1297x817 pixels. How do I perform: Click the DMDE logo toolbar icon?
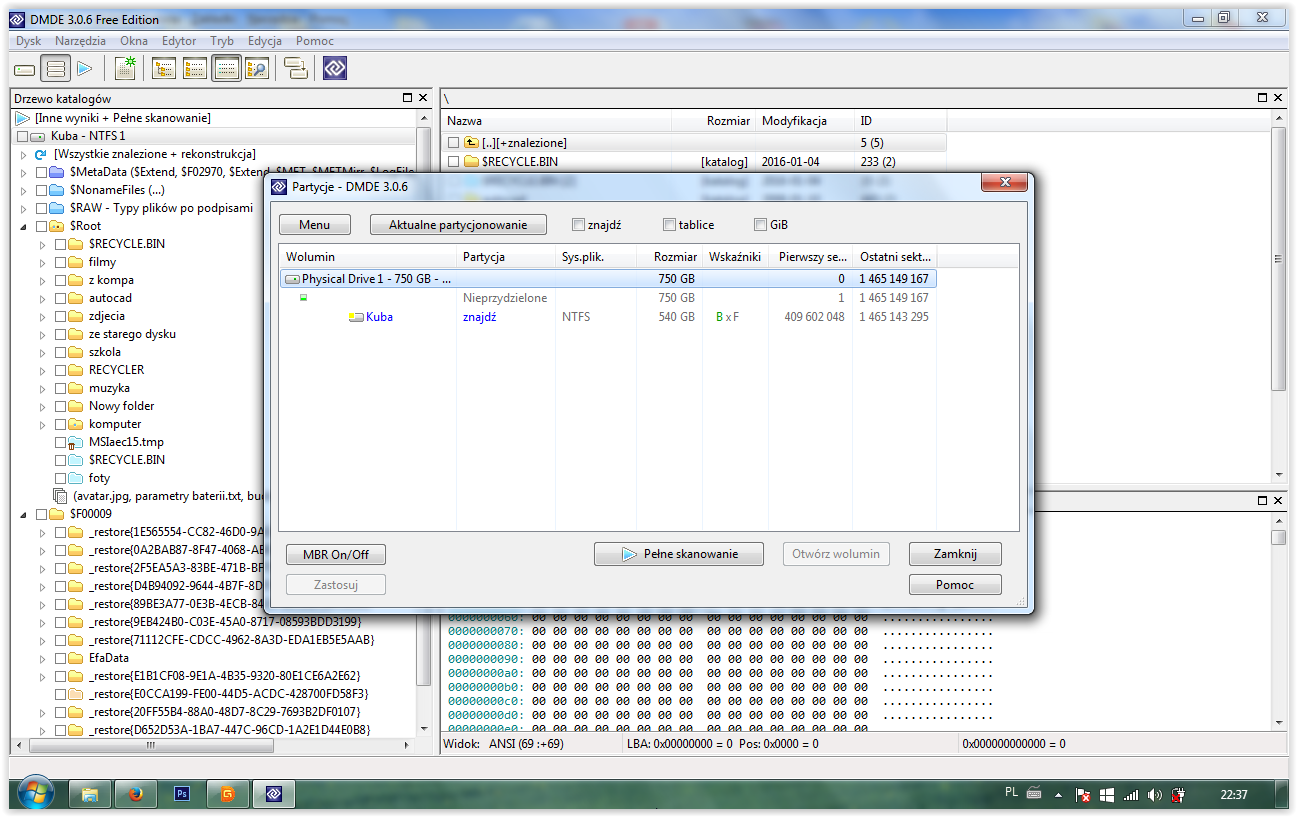[x=335, y=69]
